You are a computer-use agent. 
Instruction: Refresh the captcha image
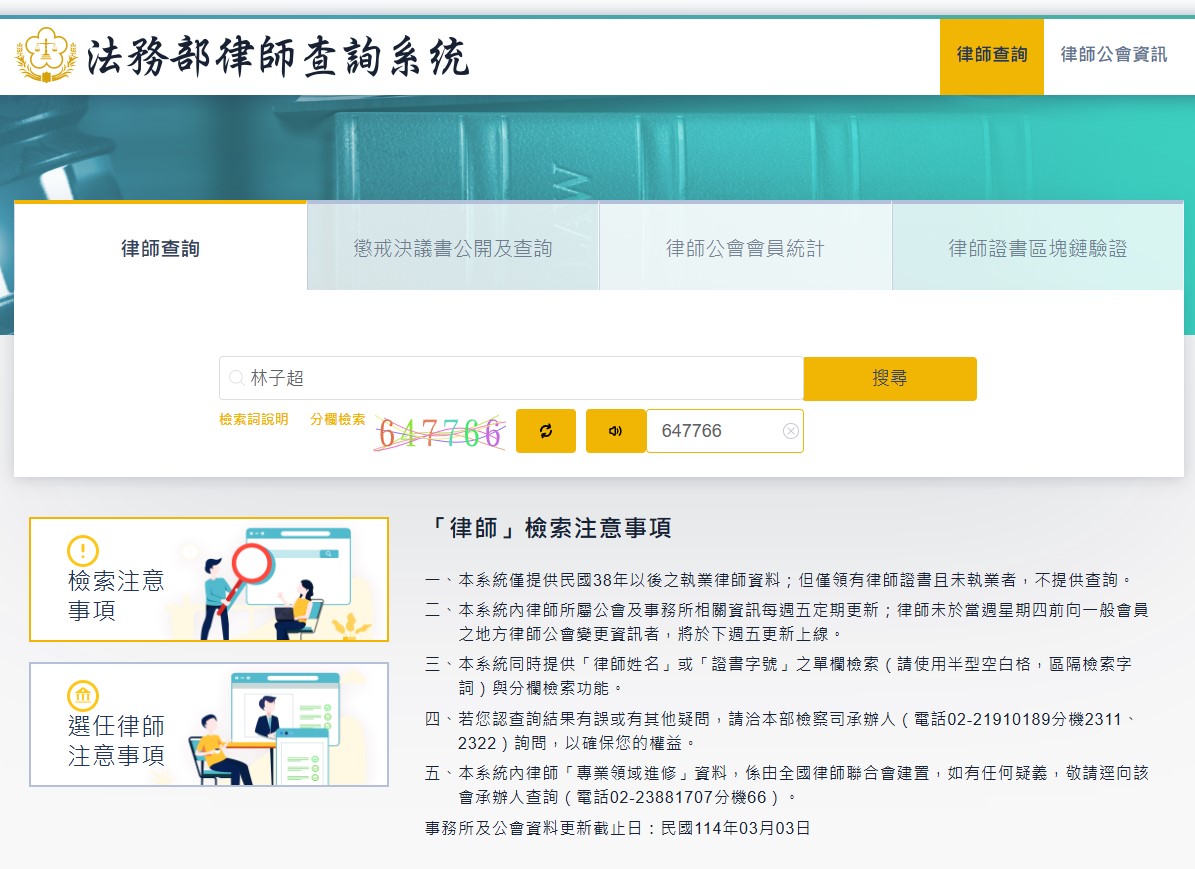(x=545, y=431)
